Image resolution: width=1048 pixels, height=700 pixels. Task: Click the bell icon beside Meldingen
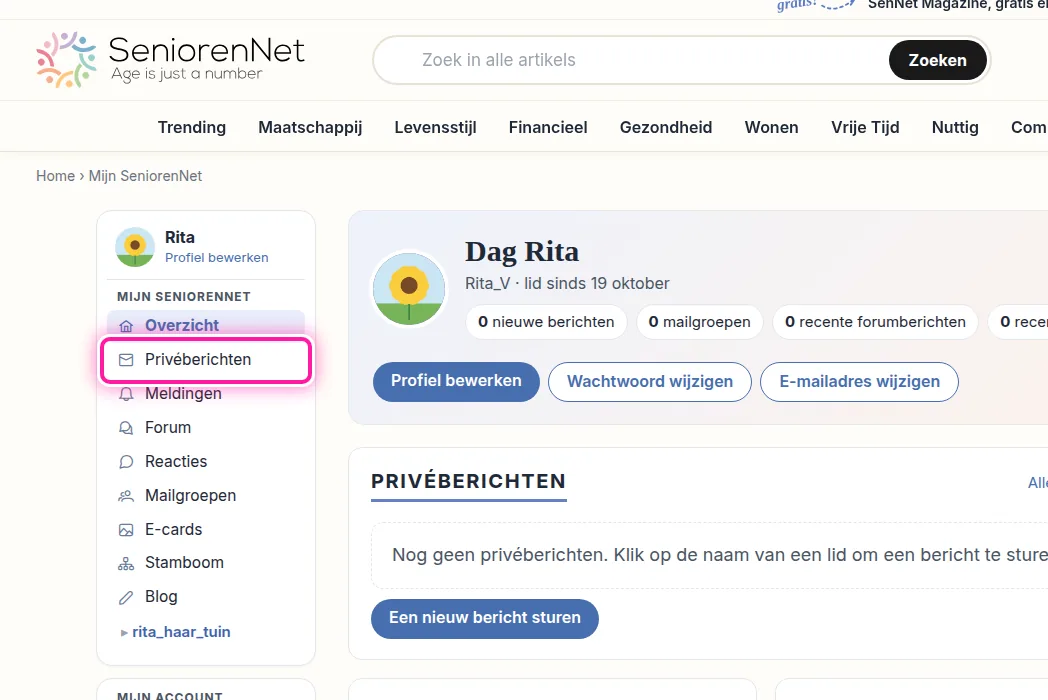[126, 394]
